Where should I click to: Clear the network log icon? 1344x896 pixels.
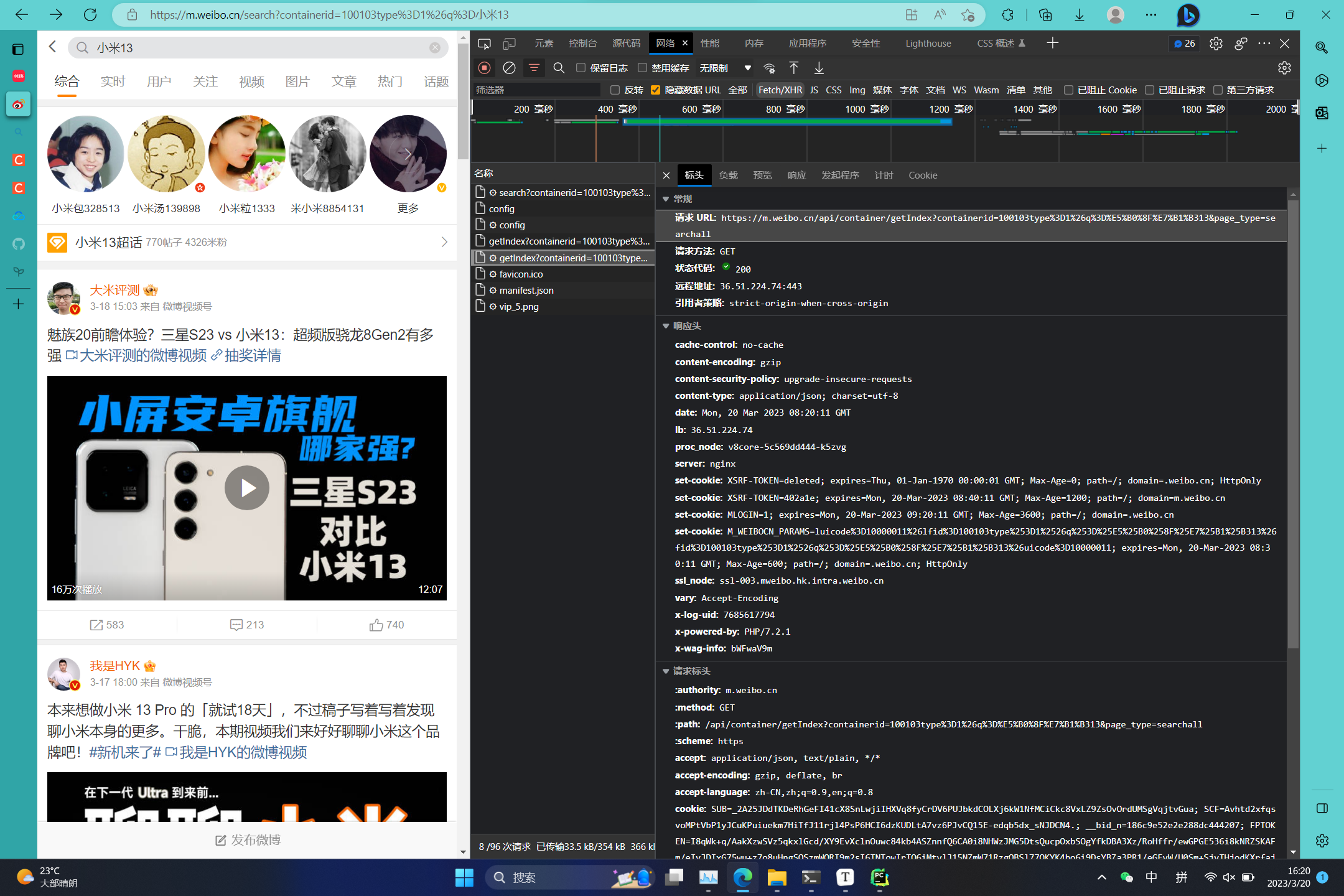point(510,68)
